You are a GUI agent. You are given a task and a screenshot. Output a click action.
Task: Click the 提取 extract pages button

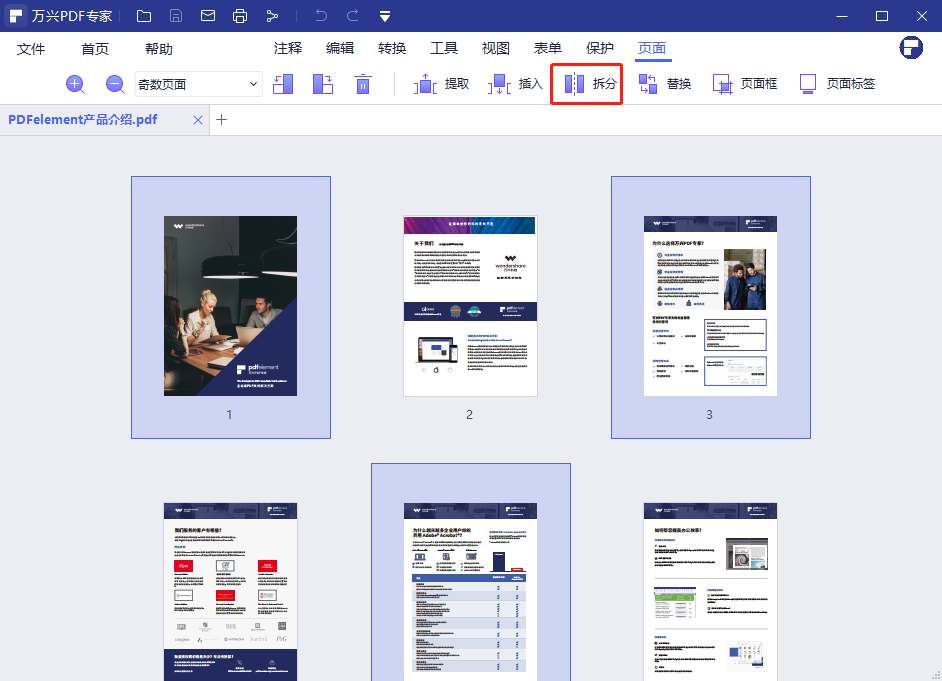(442, 84)
